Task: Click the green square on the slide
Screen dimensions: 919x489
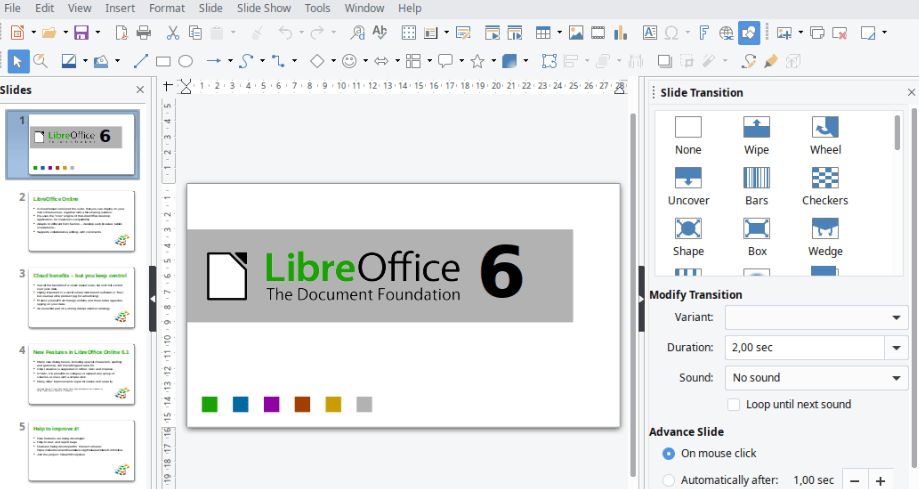Action: (209, 404)
